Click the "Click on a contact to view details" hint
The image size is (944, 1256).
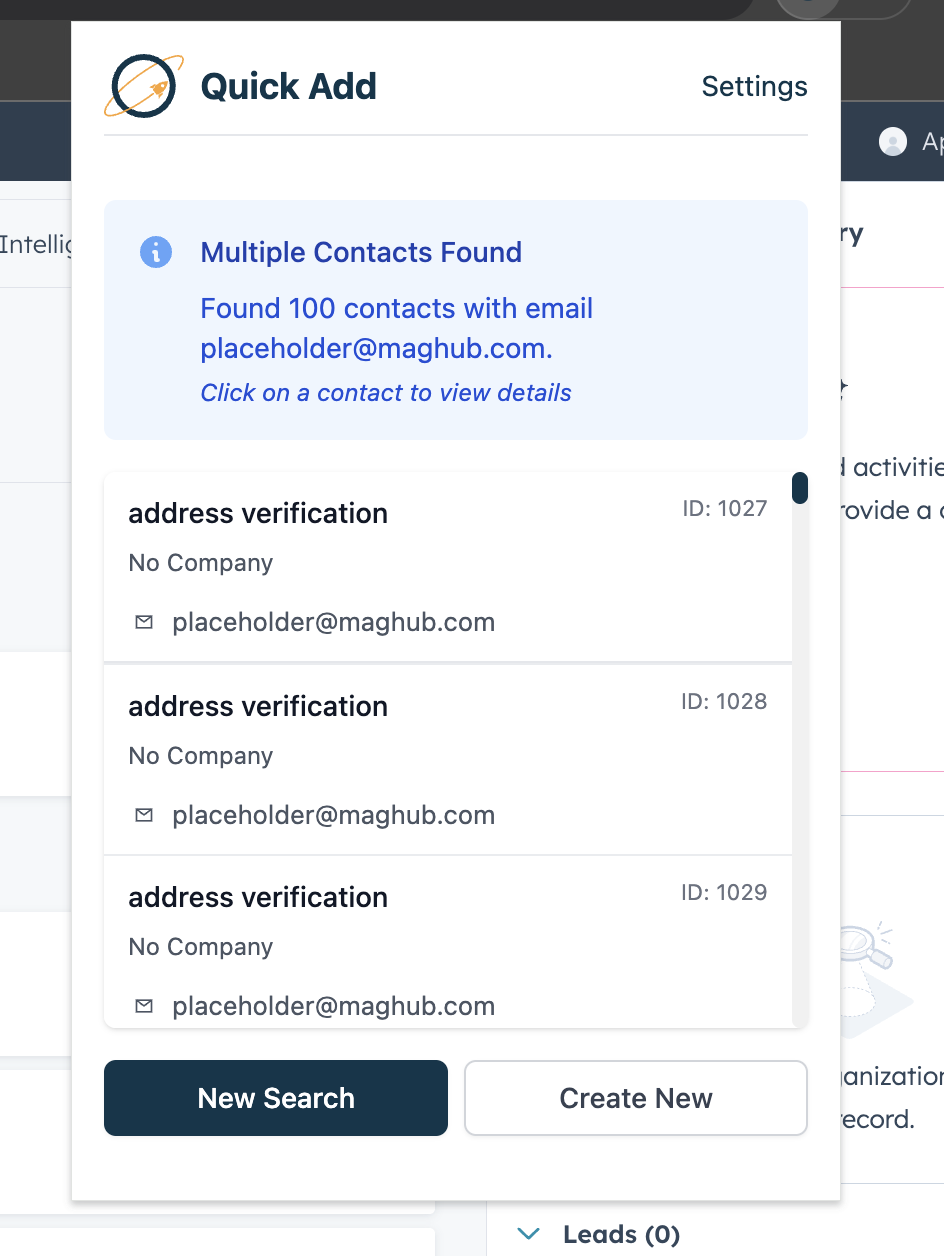385,393
